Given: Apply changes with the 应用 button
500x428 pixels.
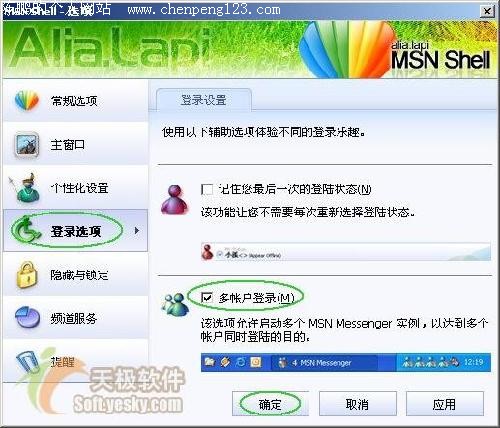Looking at the screenshot, I should point(445,404).
